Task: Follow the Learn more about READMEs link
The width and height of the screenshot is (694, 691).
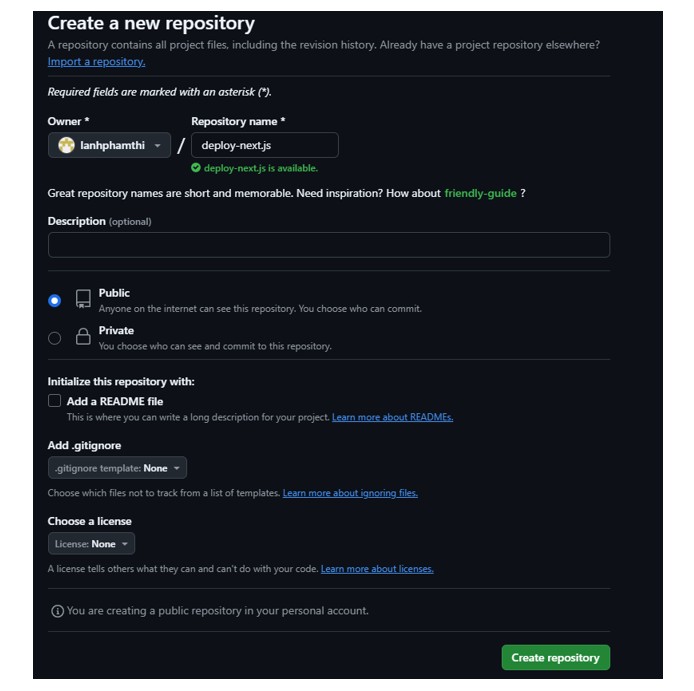Action: [393, 417]
